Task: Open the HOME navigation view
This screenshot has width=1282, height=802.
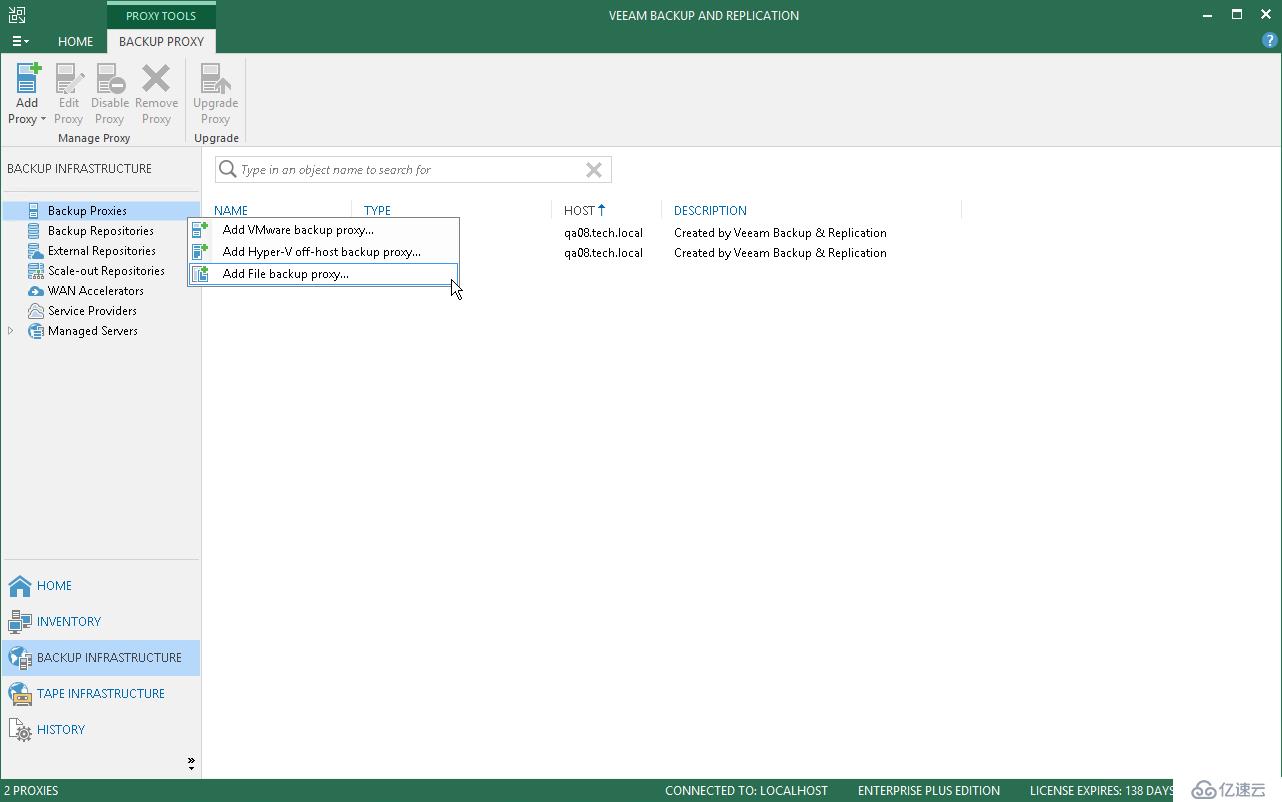Action: pyautogui.click(x=101, y=586)
